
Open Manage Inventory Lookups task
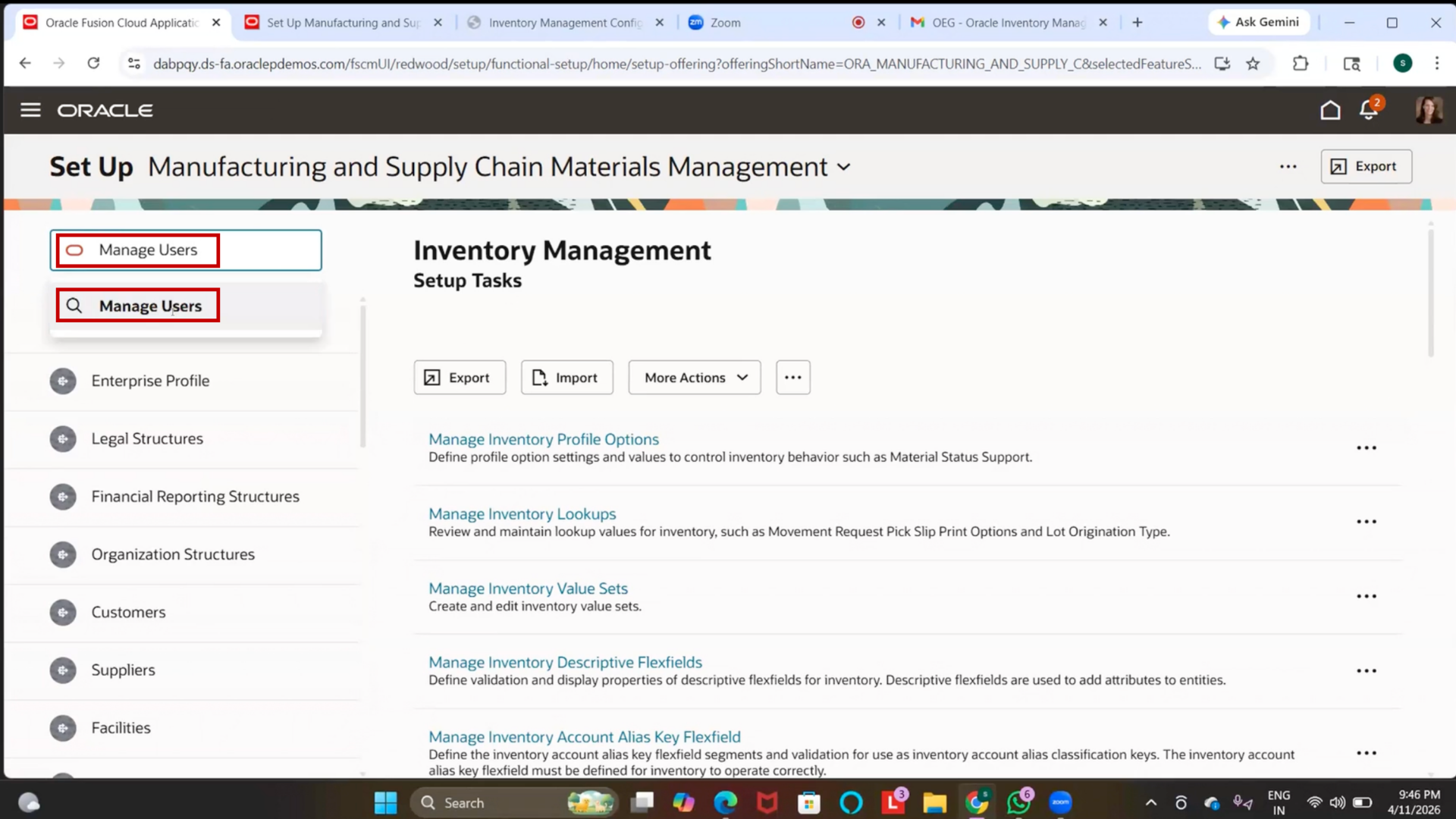click(x=522, y=514)
